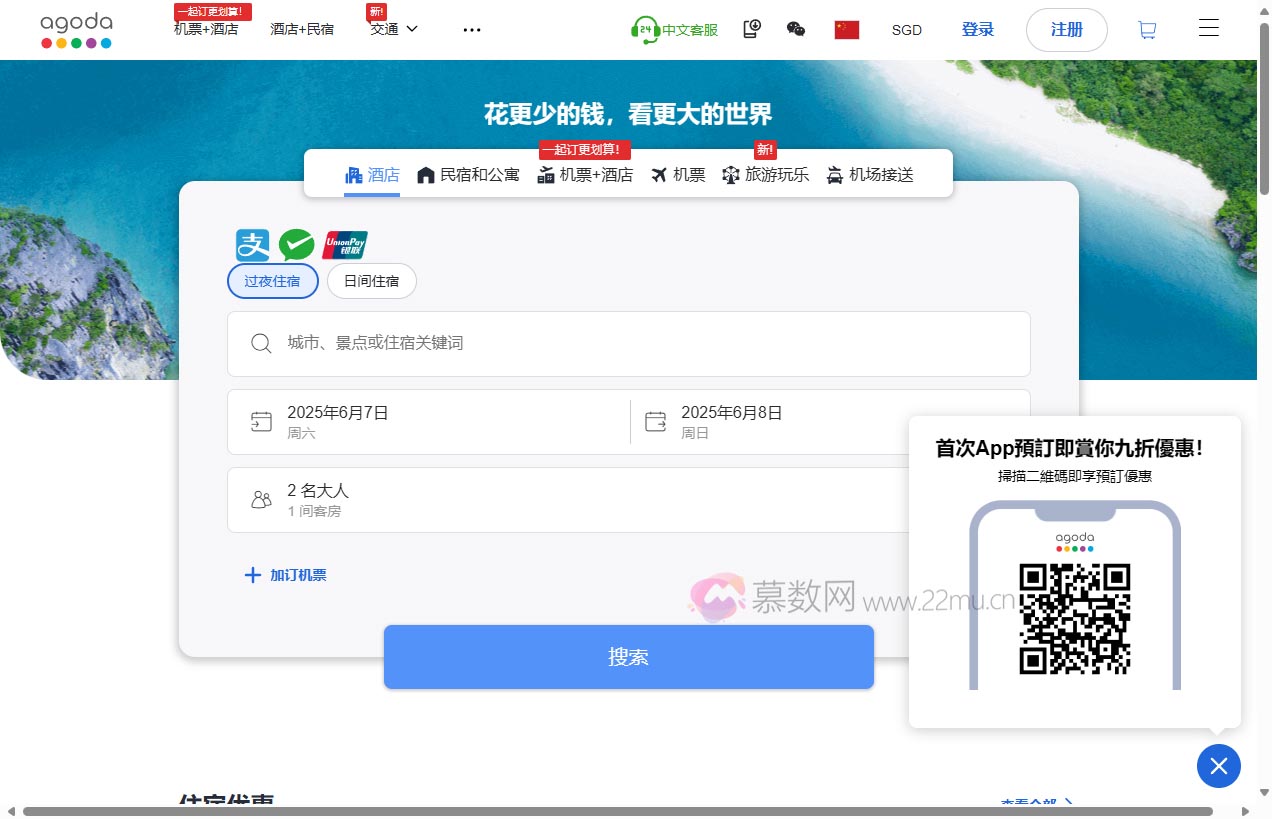Expand the 交通 dropdown menu
Image resolution: width=1272 pixels, height=819 pixels.
(394, 30)
